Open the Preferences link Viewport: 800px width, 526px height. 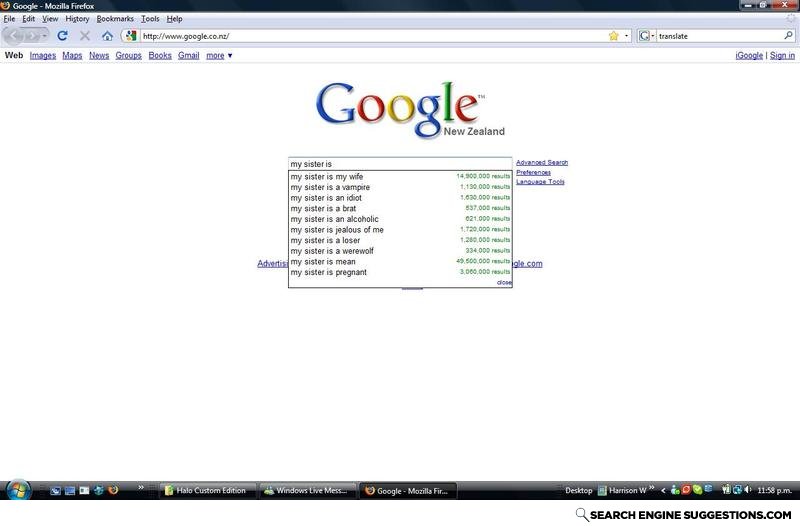pyautogui.click(x=533, y=172)
